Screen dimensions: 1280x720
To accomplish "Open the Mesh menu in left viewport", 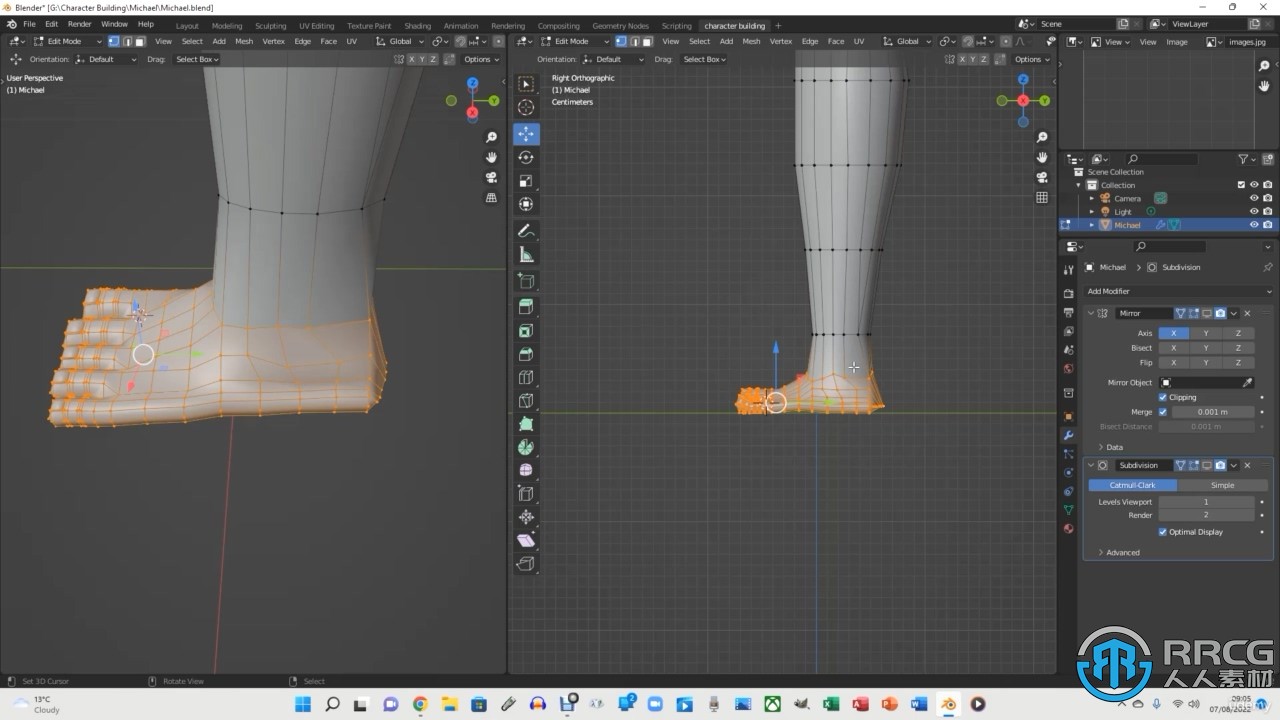I will (x=244, y=41).
